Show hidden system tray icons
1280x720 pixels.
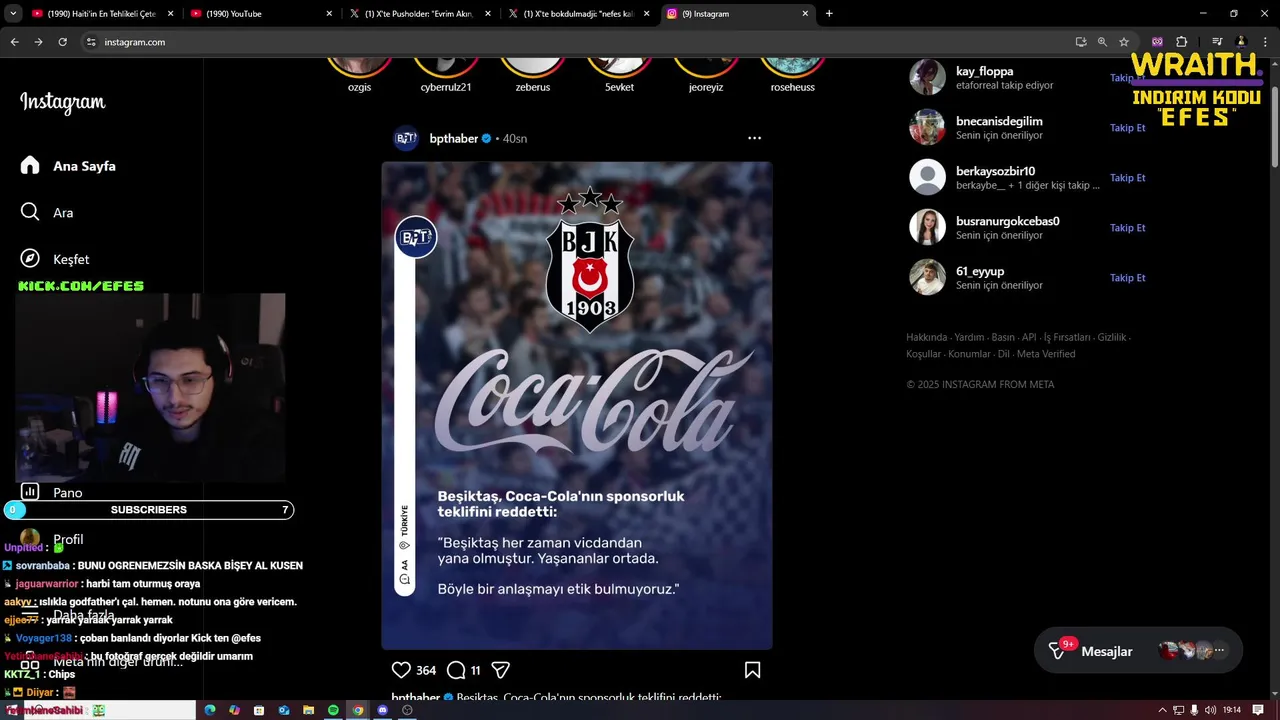pyautogui.click(x=1162, y=710)
